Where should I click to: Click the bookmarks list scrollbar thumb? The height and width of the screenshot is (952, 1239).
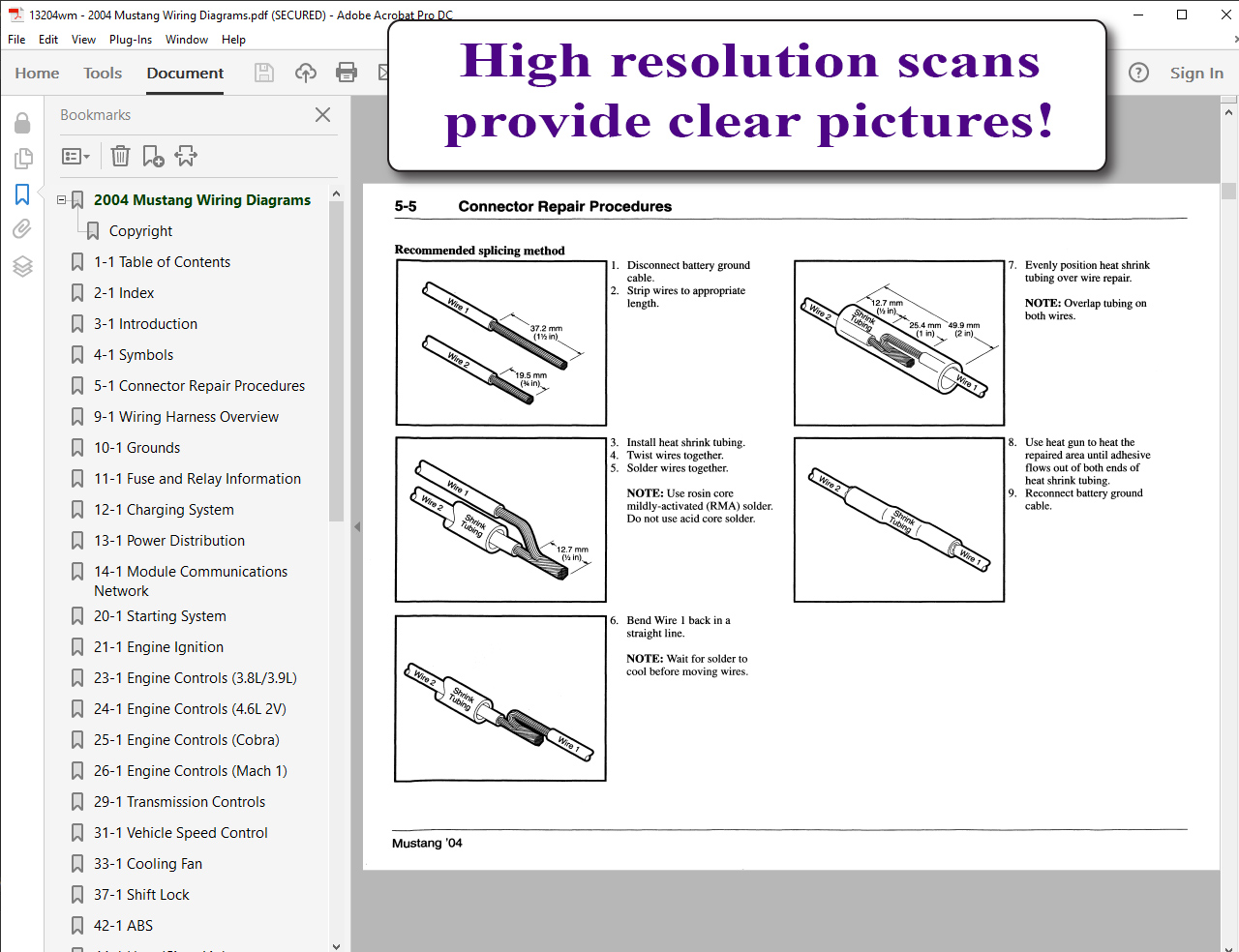click(336, 363)
